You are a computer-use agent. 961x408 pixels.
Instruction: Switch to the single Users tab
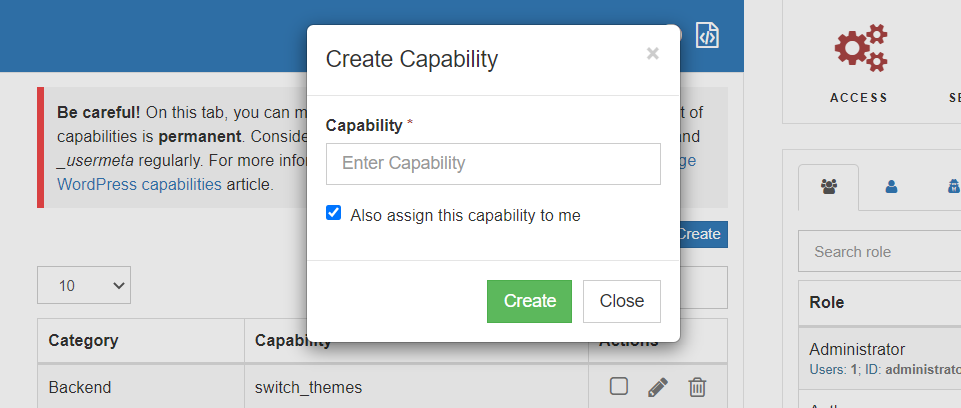pyautogui.click(x=891, y=186)
